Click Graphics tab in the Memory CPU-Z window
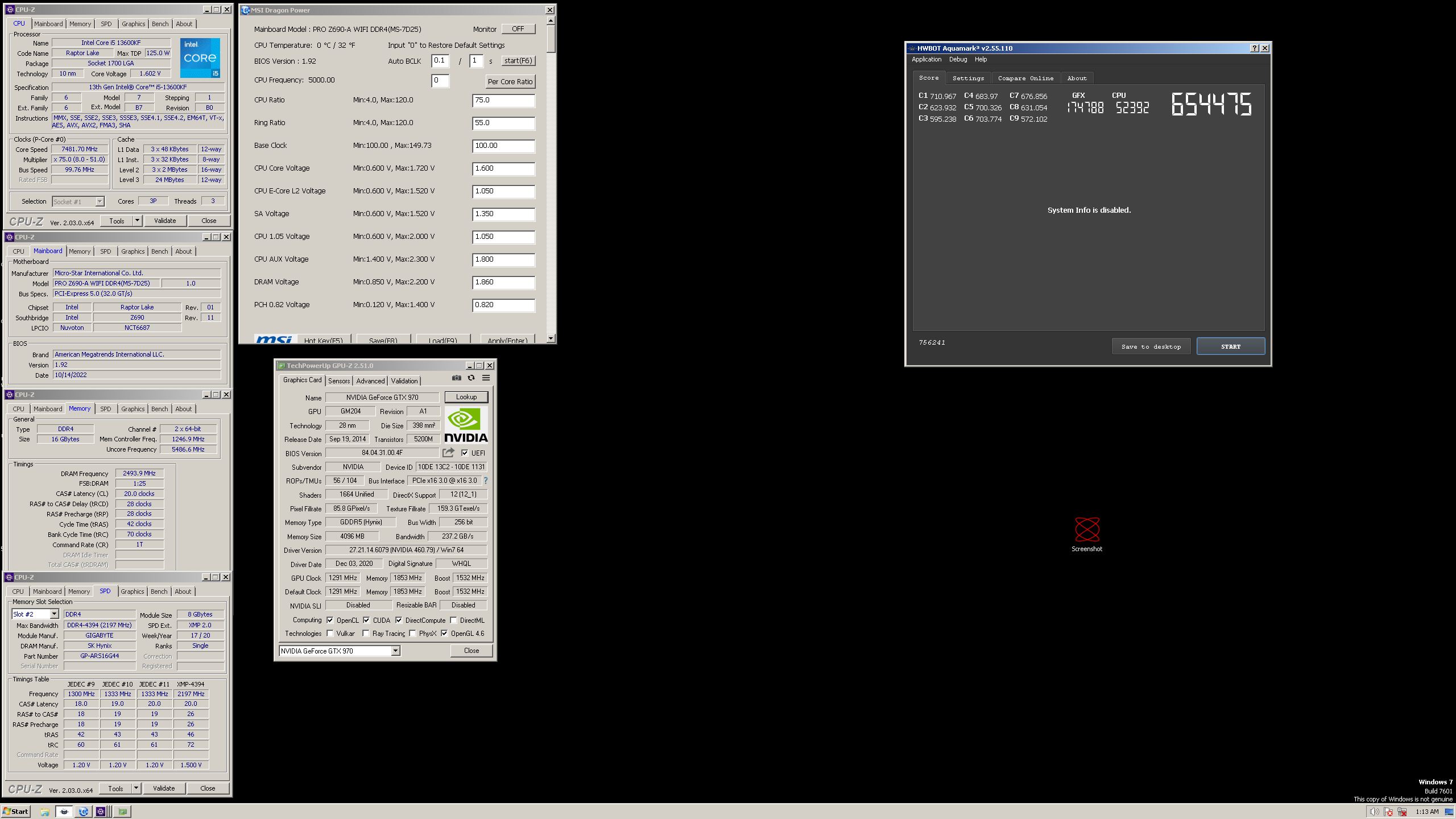The height and width of the screenshot is (819, 1456). point(133,409)
